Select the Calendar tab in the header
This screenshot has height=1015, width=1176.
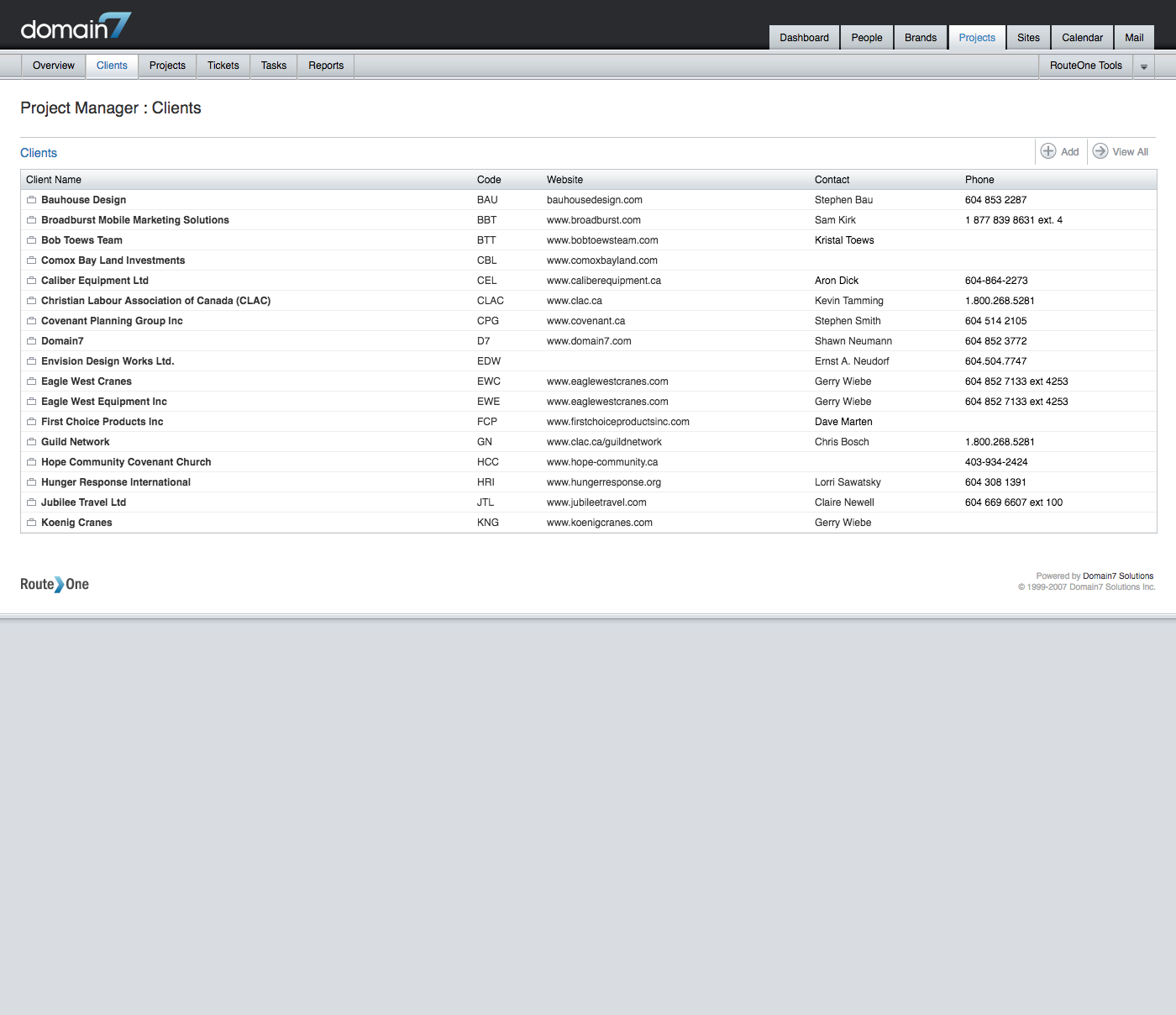[1082, 38]
